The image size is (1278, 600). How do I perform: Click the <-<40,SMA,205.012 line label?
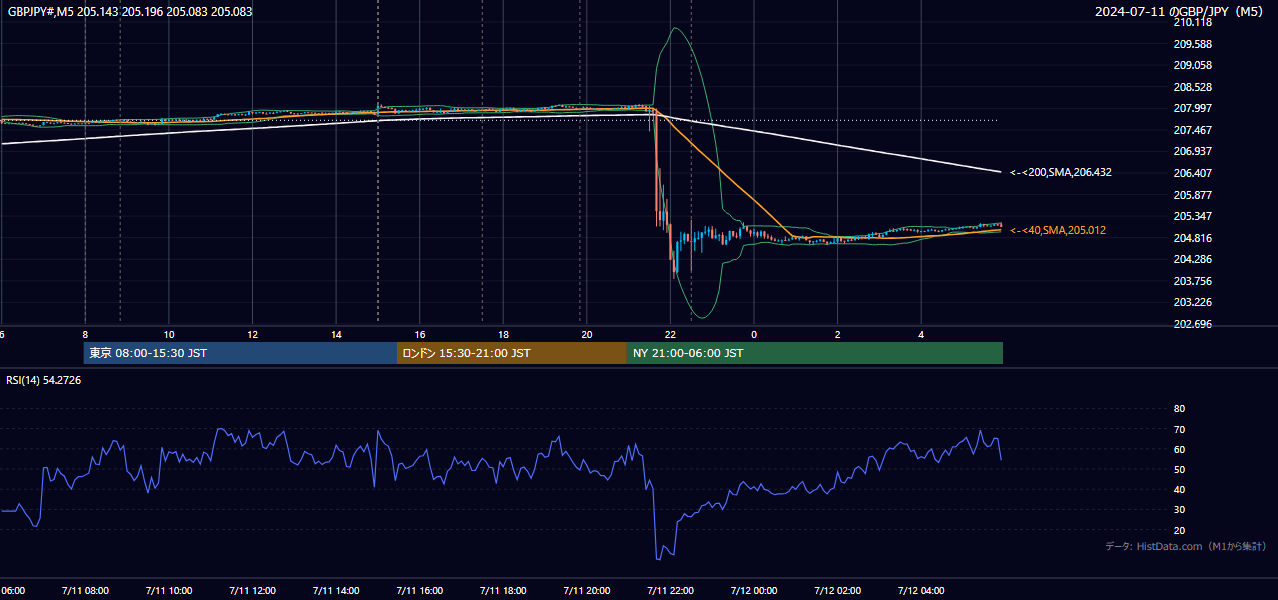click(1058, 231)
